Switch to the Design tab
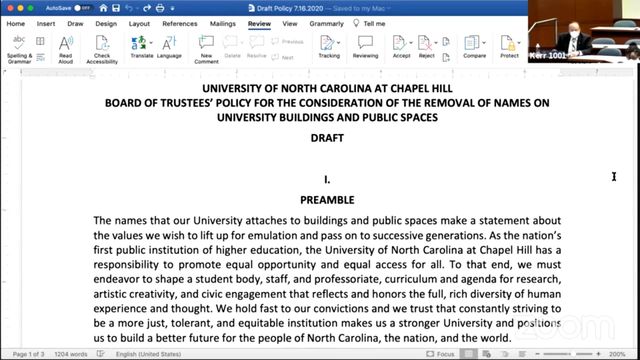640x360 pixels. pos(106,24)
